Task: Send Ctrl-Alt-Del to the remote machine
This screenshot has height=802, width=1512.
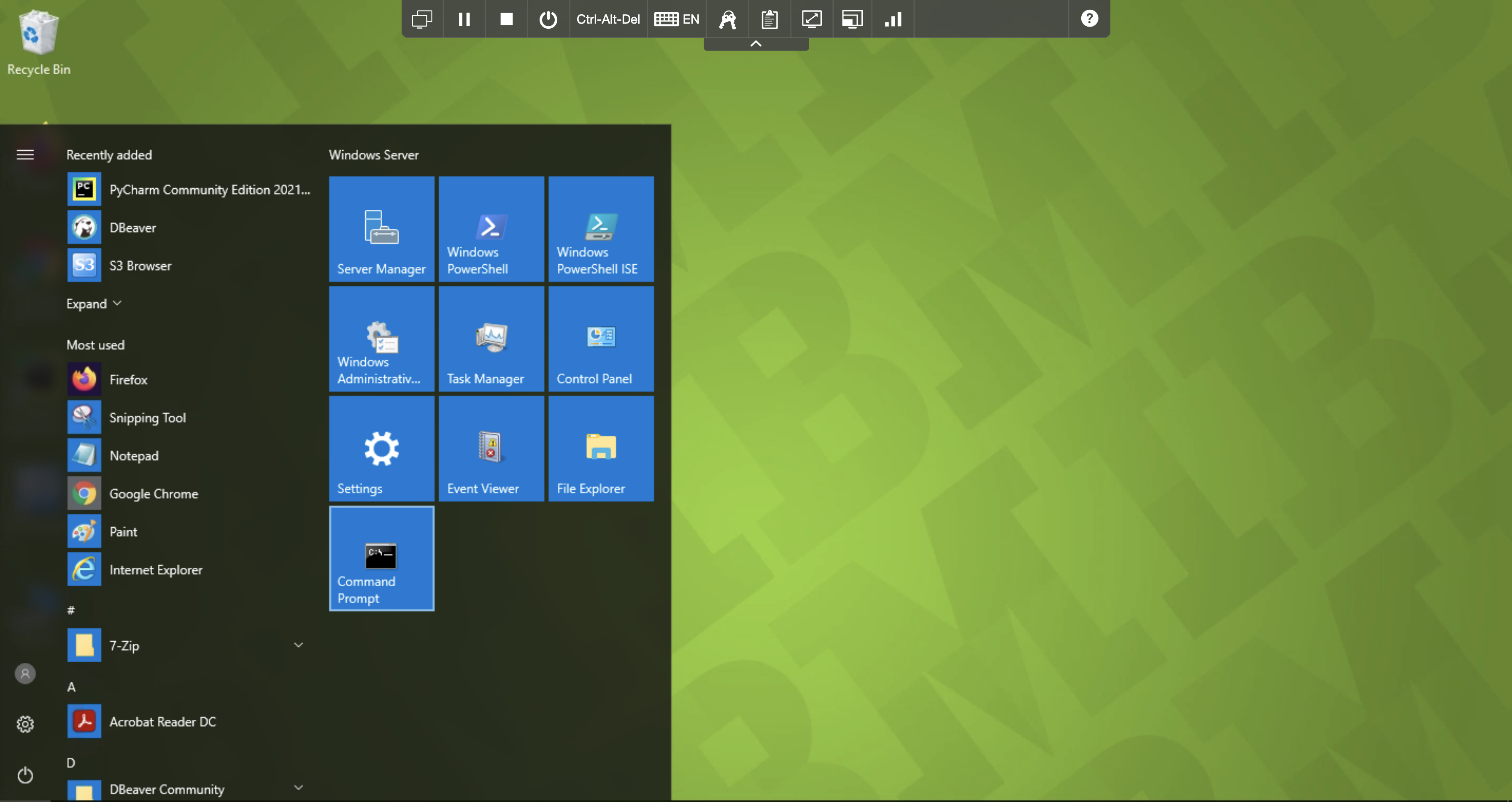Action: (x=608, y=19)
